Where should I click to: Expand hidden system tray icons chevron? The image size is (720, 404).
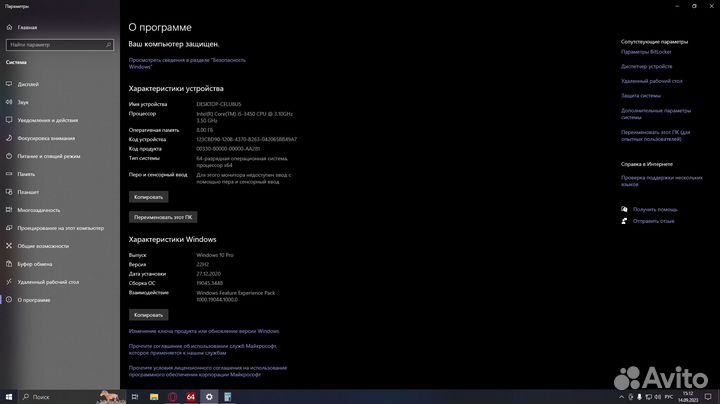pos(621,397)
